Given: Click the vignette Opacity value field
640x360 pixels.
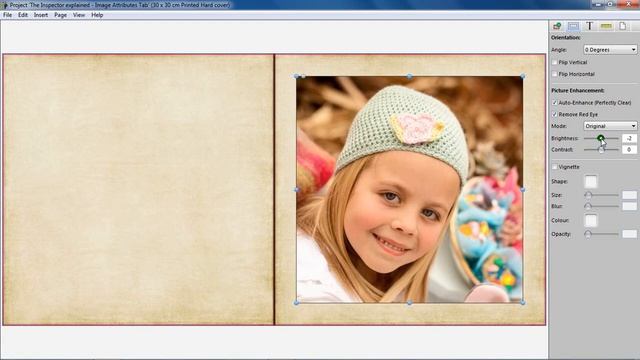Looking at the screenshot, I should 629,234.
